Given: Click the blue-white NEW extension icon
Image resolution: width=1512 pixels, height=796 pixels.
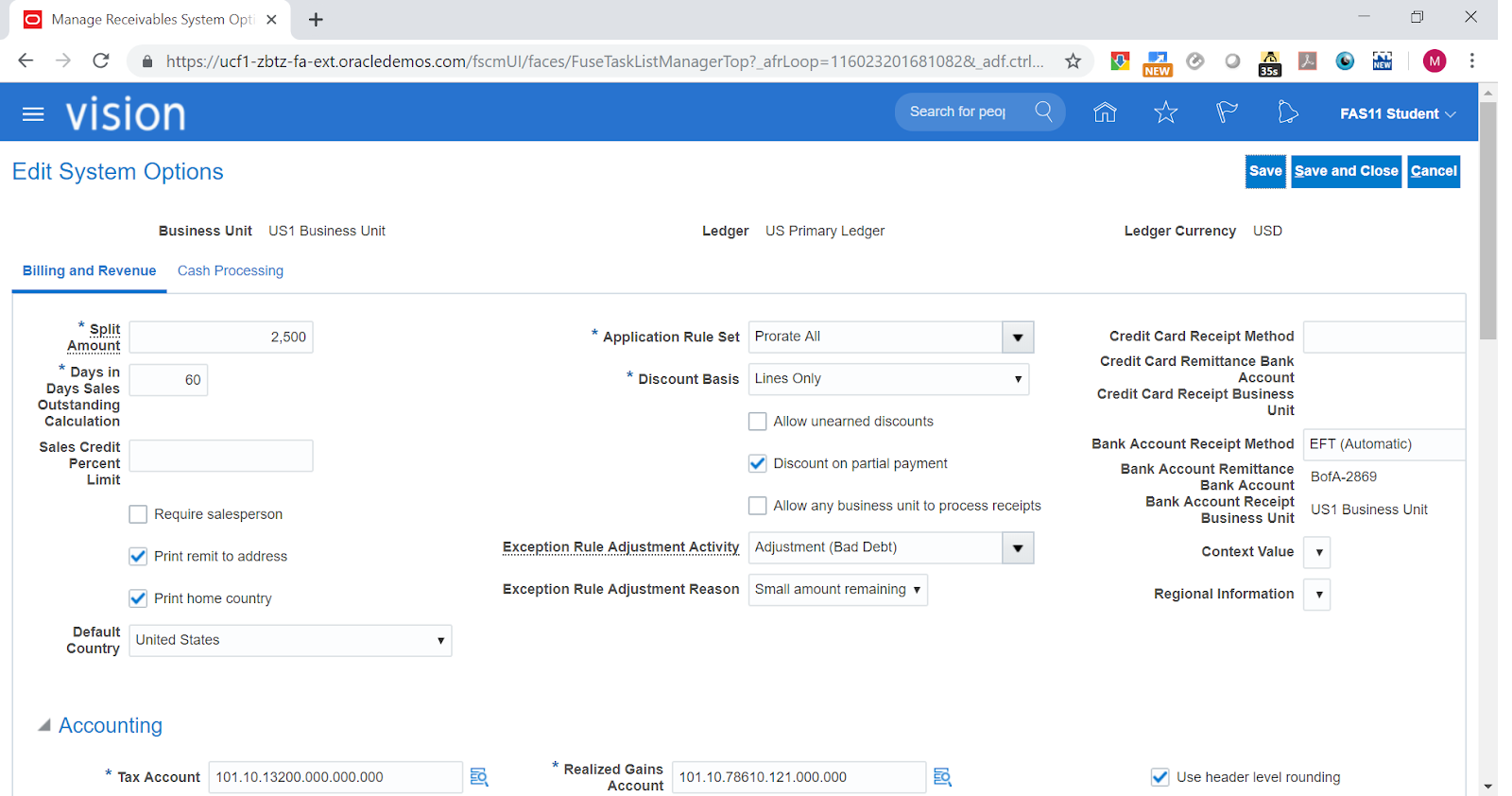Looking at the screenshot, I should [1383, 61].
